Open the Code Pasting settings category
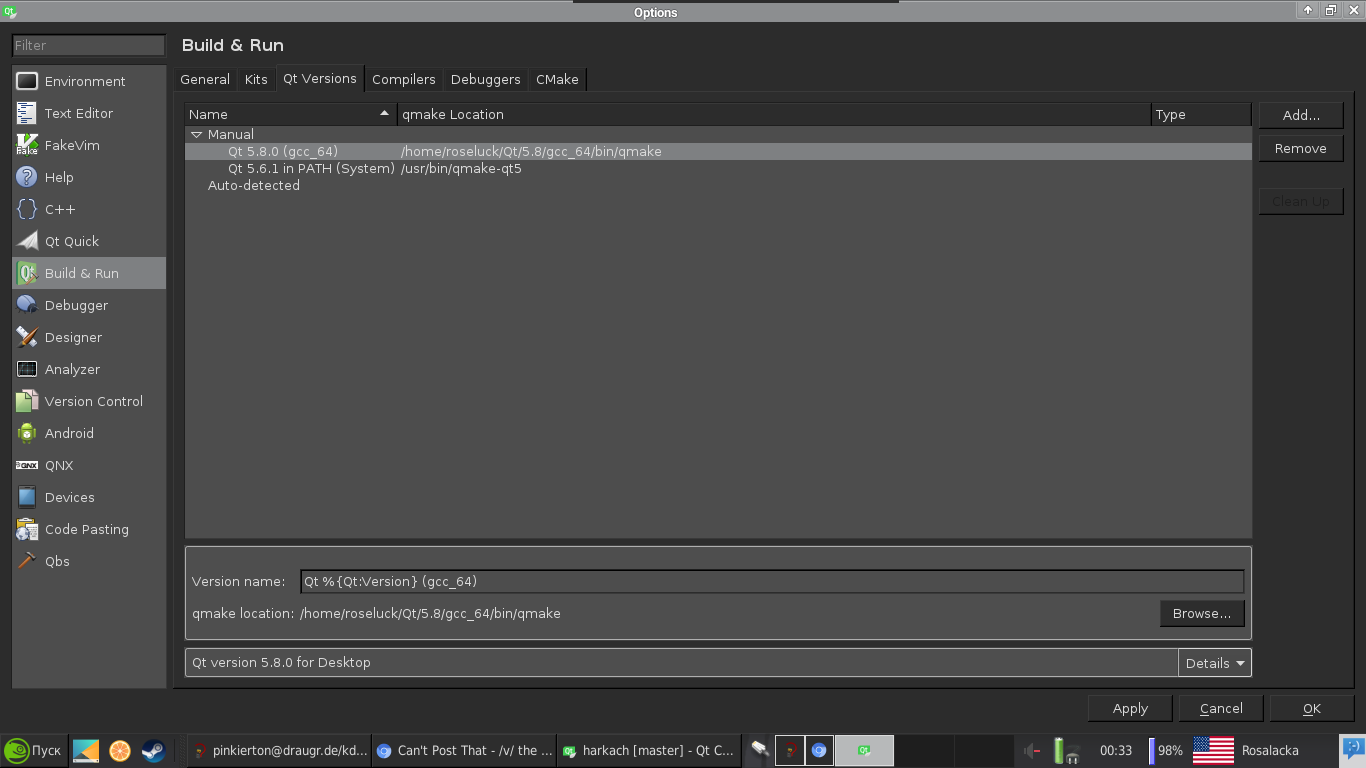 point(89,529)
